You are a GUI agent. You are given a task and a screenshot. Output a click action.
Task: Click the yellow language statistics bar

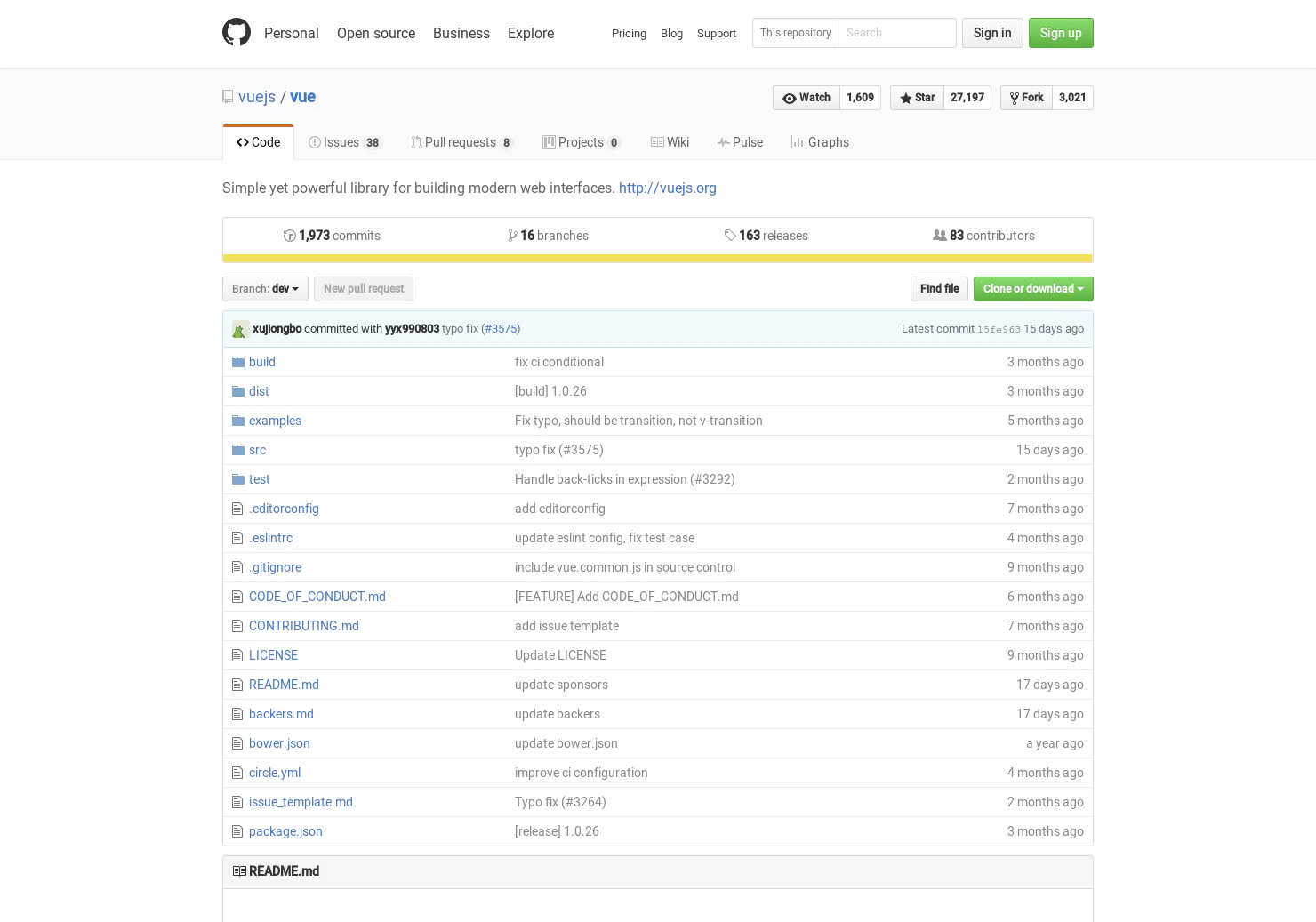(x=658, y=259)
